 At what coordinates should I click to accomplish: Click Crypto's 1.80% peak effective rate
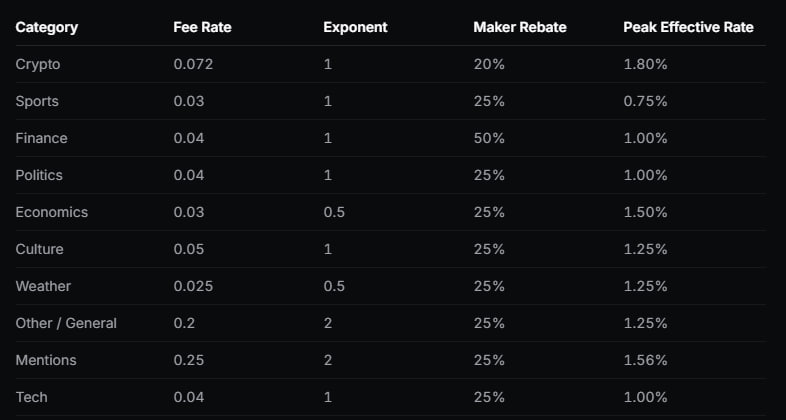click(x=645, y=64)
